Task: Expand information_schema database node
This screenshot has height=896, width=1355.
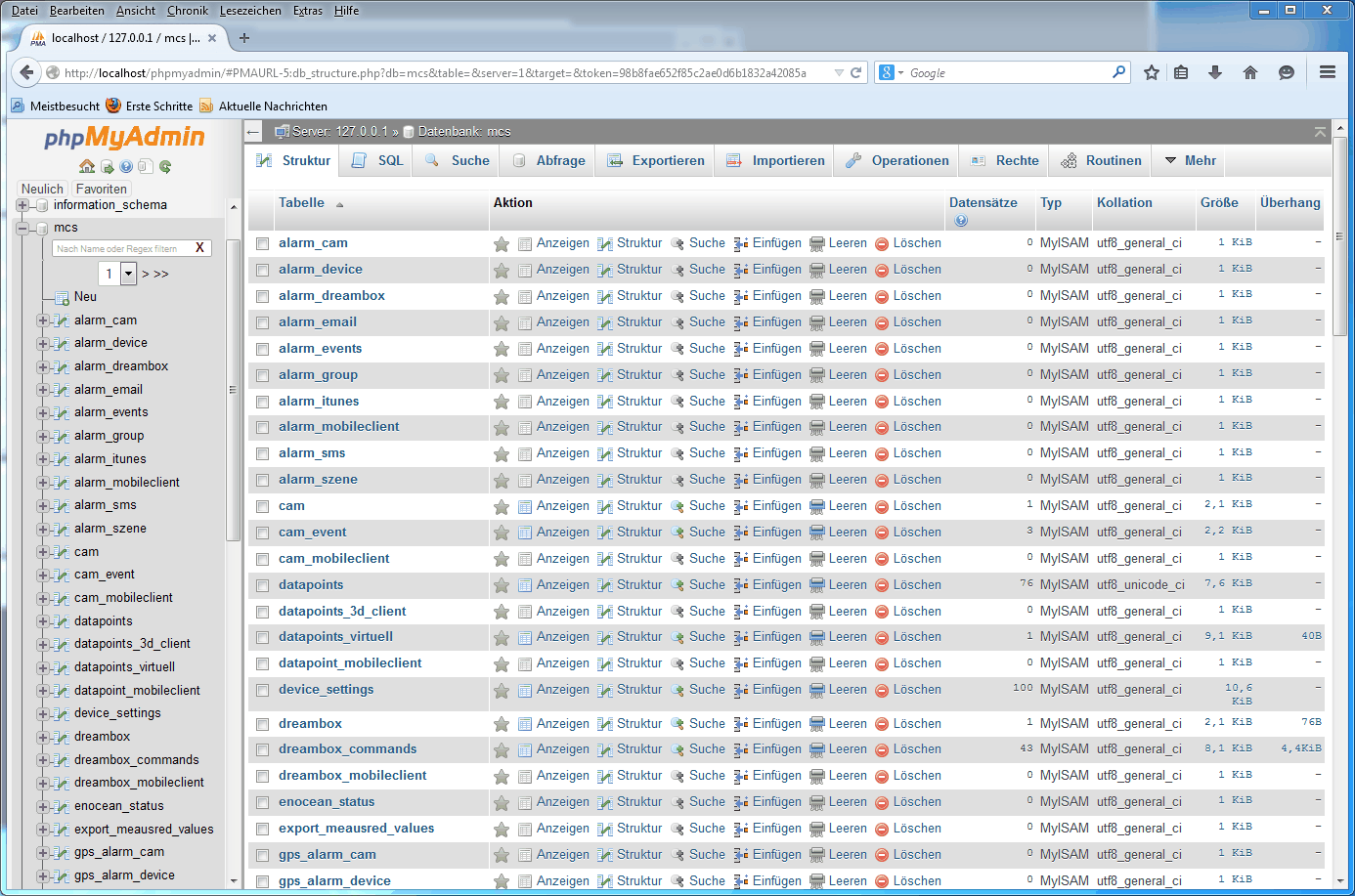Action: point(22,205)
